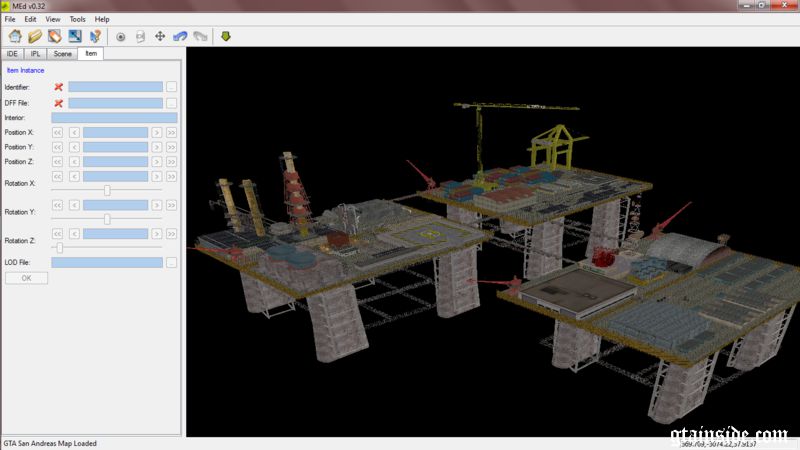
Task: Open the Help menu
Action: (x=102, y=19)
